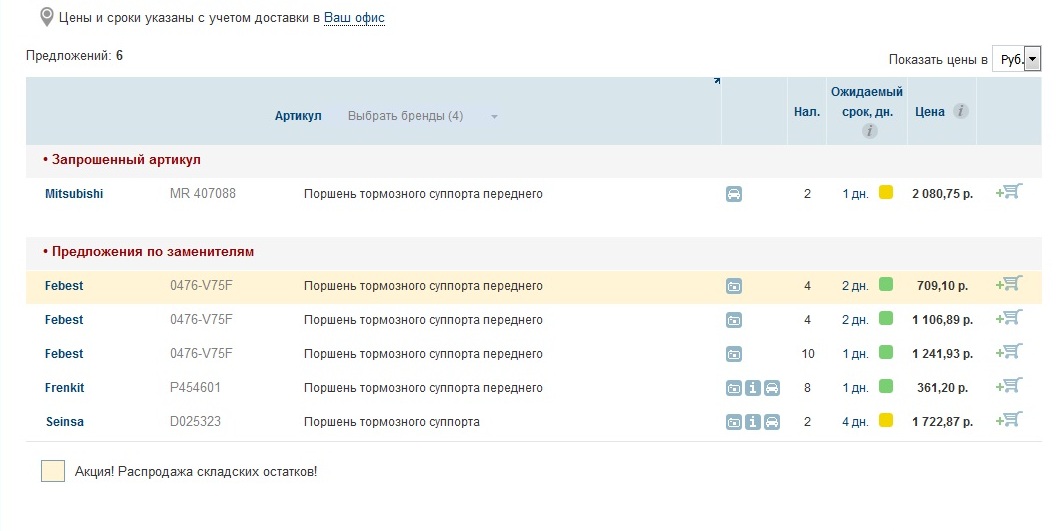
Task: Open photo icon in Febest 1 241,93 row
Action: click(x=734, y=354)
